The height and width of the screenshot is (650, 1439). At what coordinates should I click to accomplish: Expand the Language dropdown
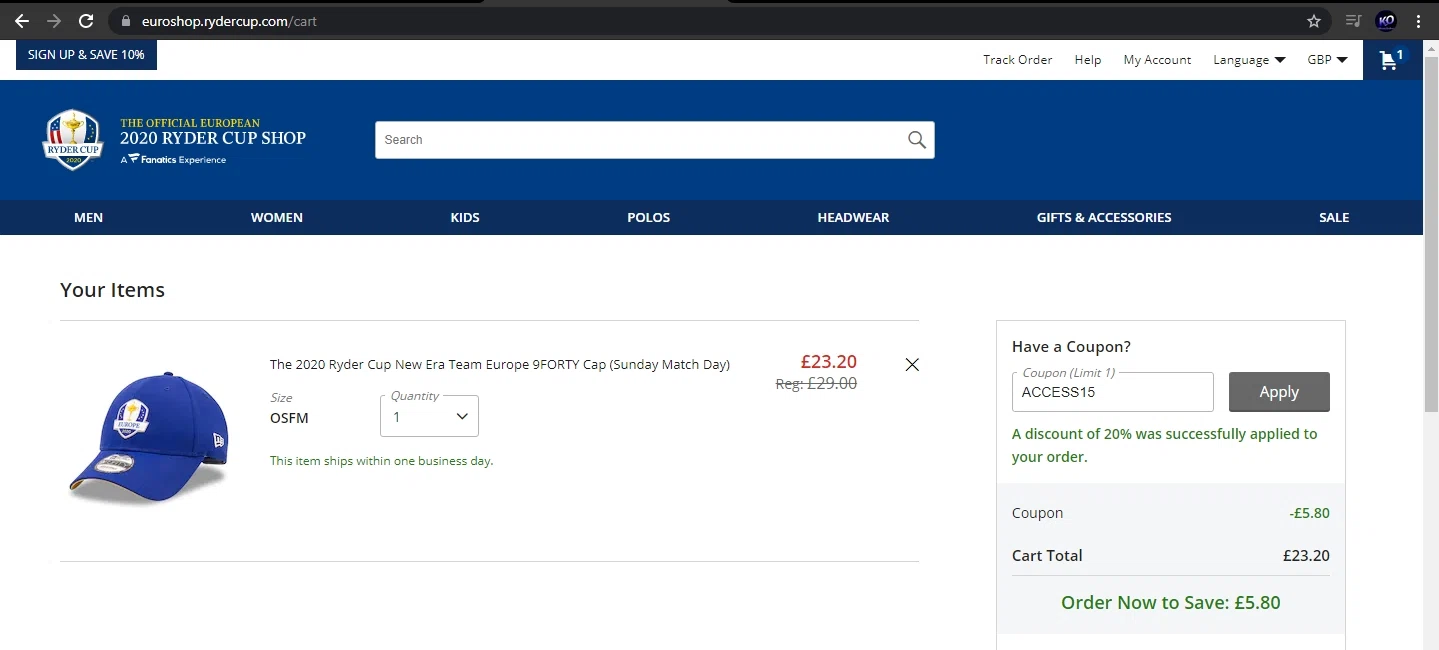tap(1249, 60)
